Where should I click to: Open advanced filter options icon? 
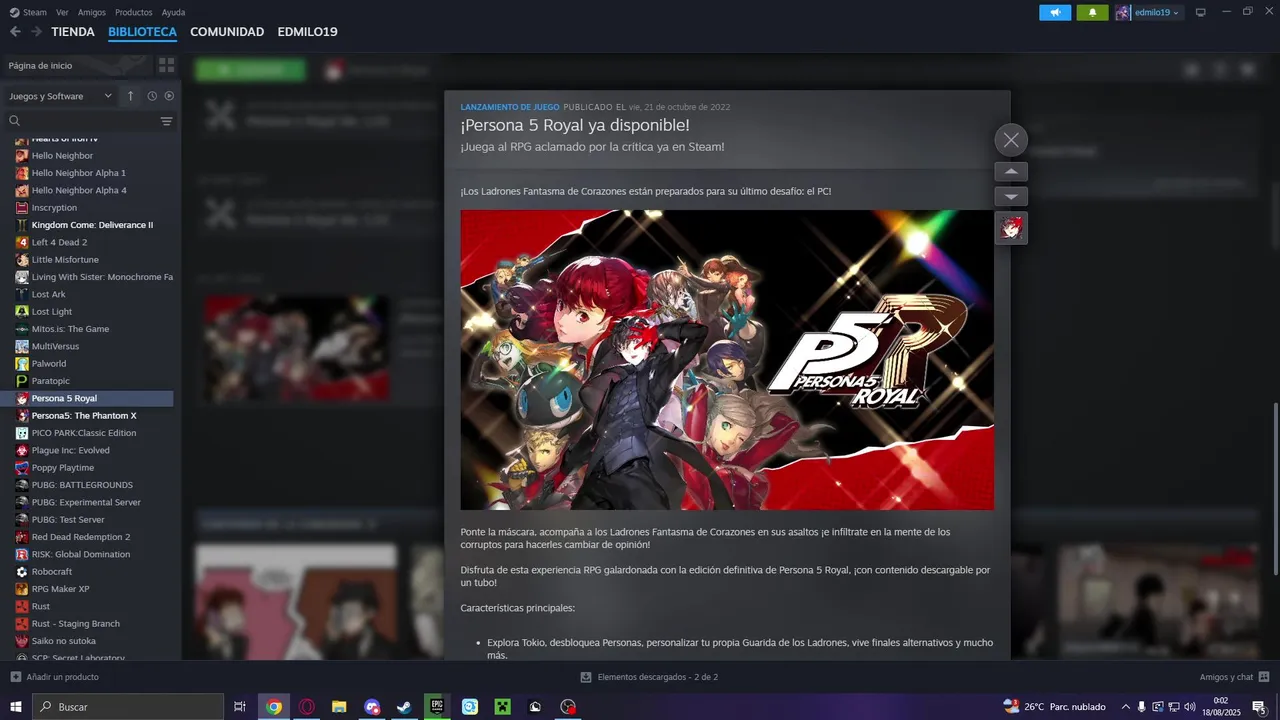pos(166,121)
